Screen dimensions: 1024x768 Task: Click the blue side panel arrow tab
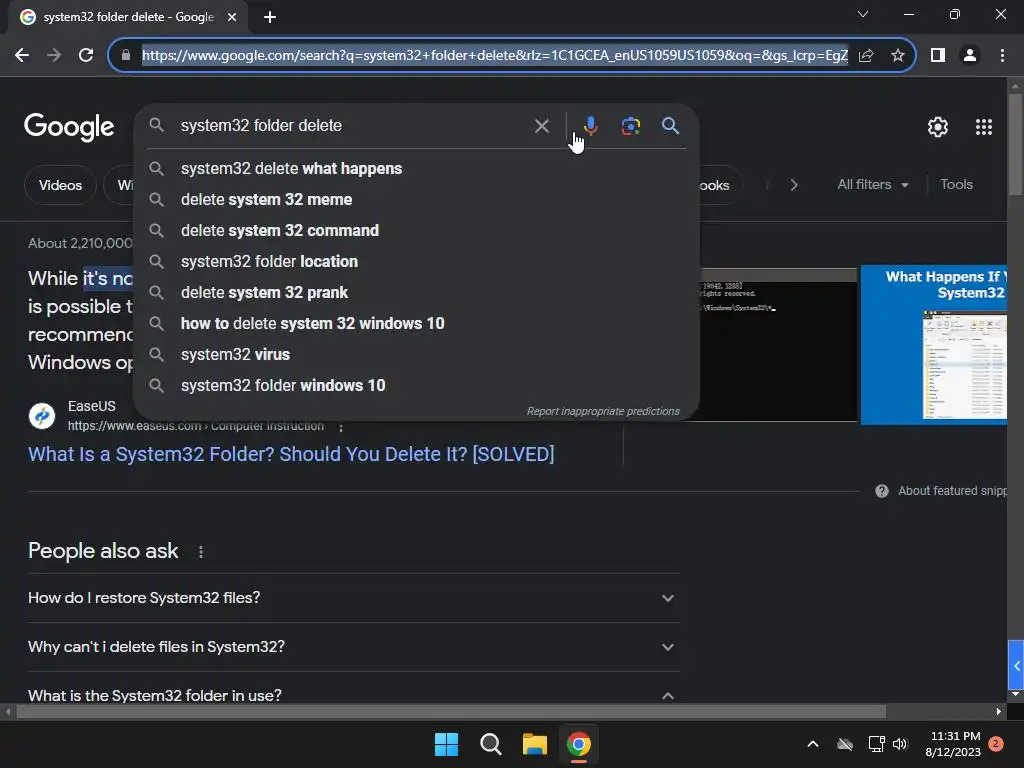1016,665
